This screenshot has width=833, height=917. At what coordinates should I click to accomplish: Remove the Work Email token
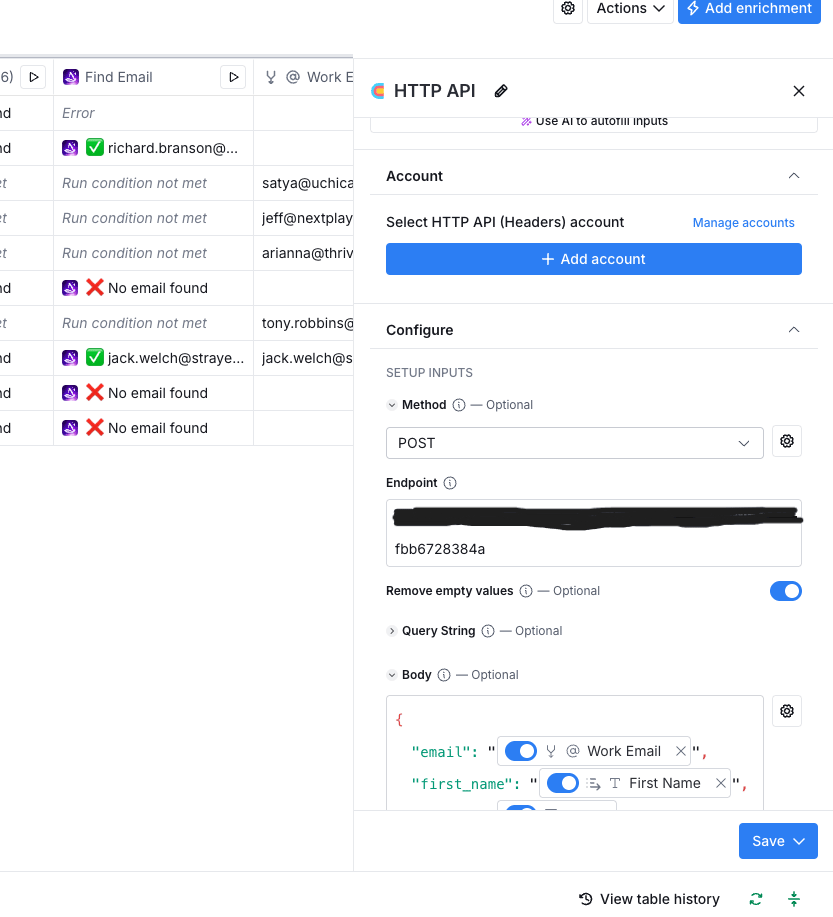click(680, 751)
